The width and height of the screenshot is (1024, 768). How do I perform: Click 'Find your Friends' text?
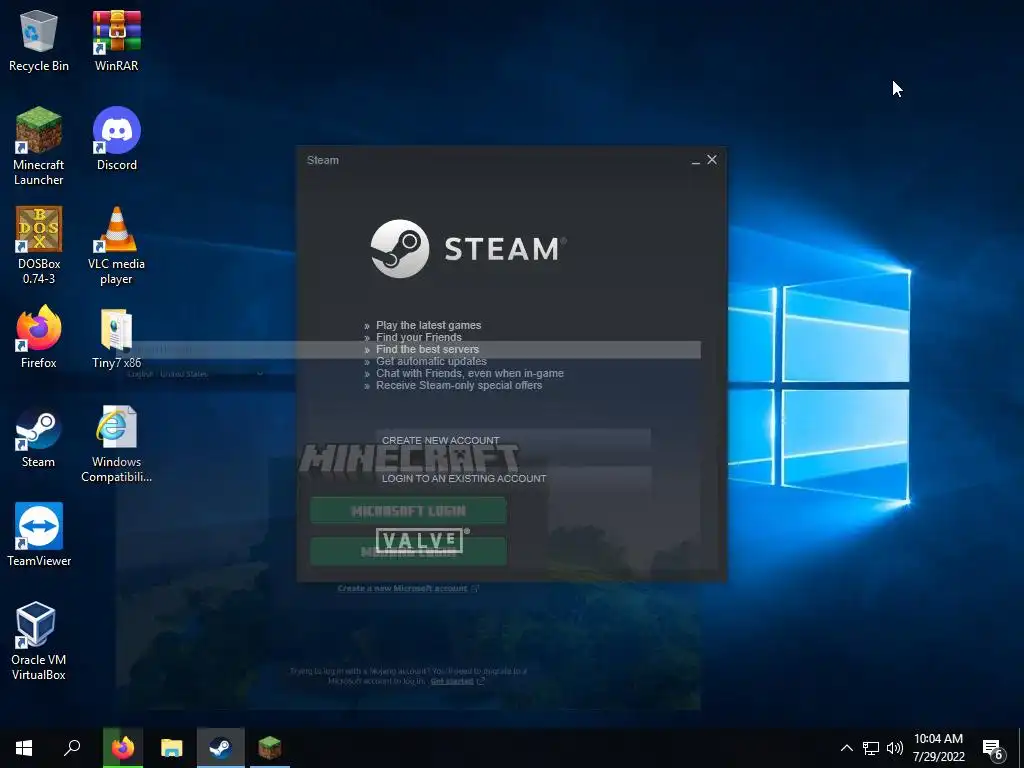point(419,337)
